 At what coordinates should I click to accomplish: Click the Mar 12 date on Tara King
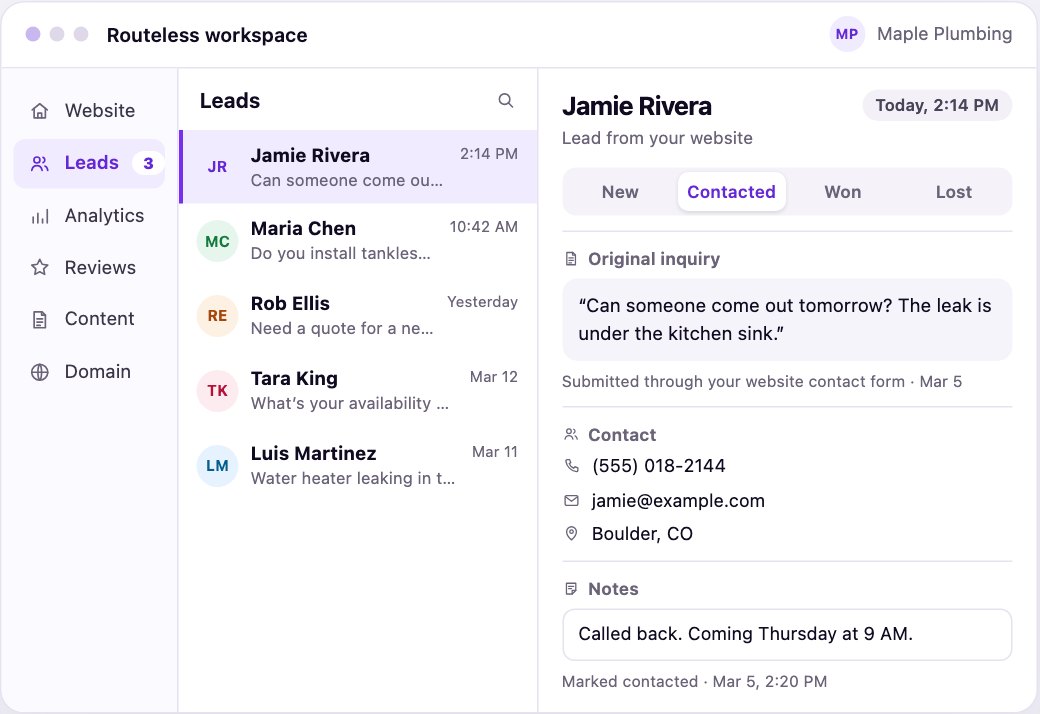click(x=493, y=377)
